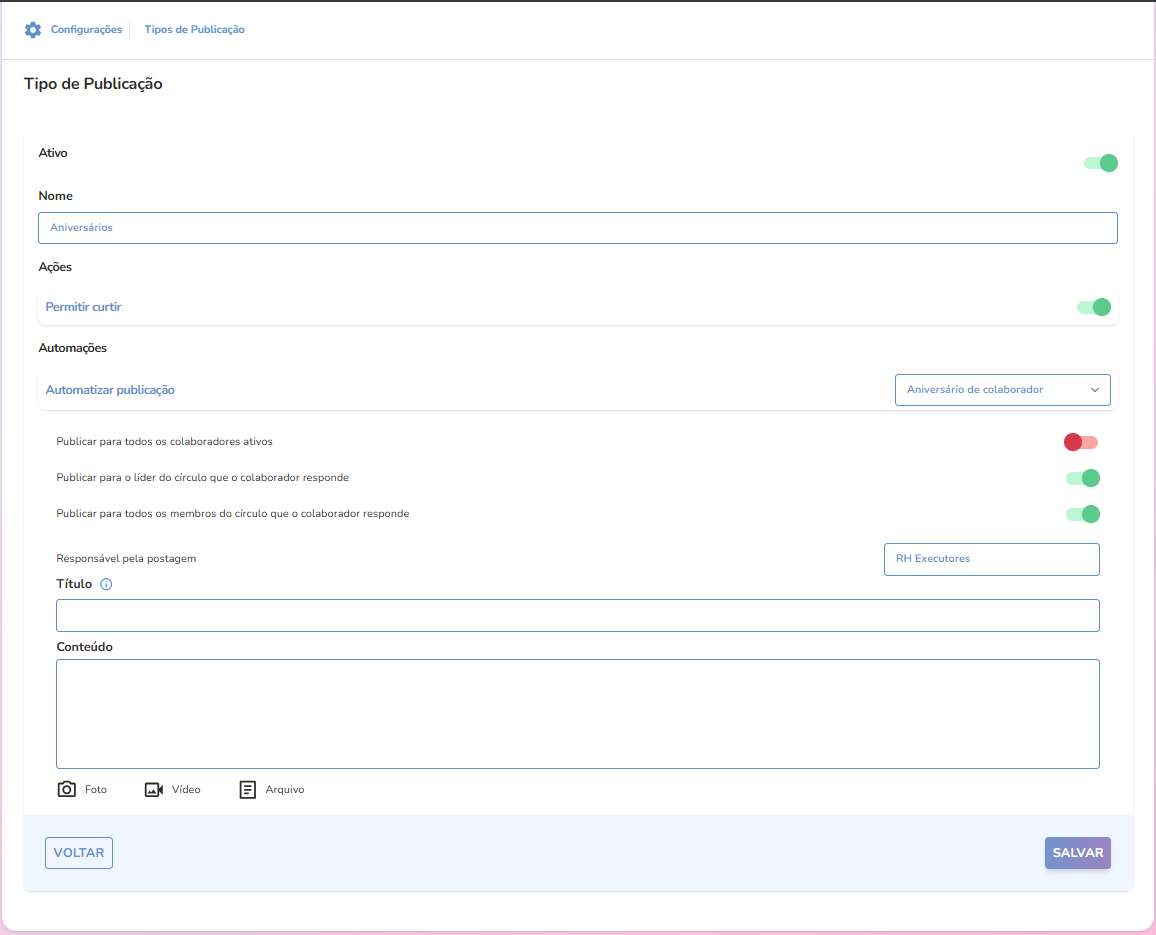Viewport: 1156px width, 935px height.
Task: Click the Configurações gear icon
Action: coord(33,30)
